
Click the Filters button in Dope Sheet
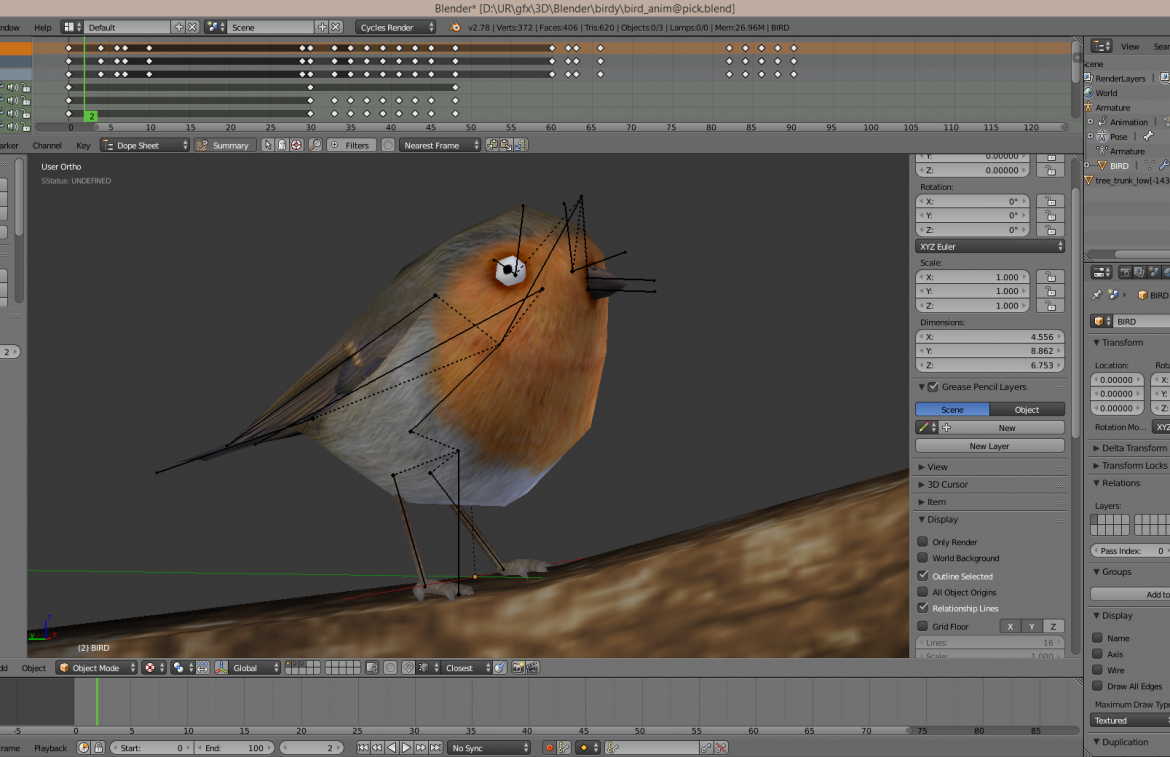tap(350, 145)
